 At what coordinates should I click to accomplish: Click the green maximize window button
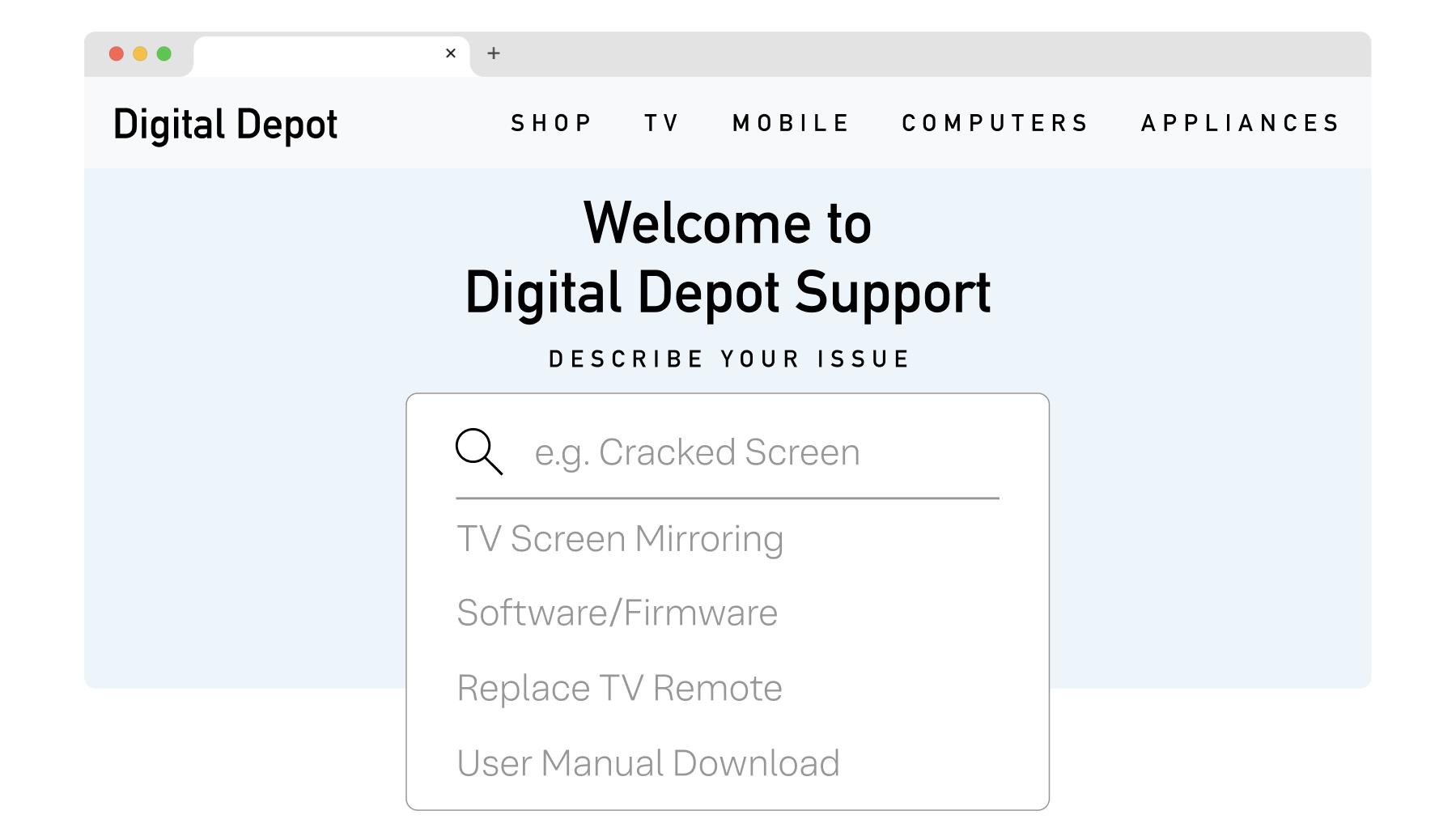(164, 53)
